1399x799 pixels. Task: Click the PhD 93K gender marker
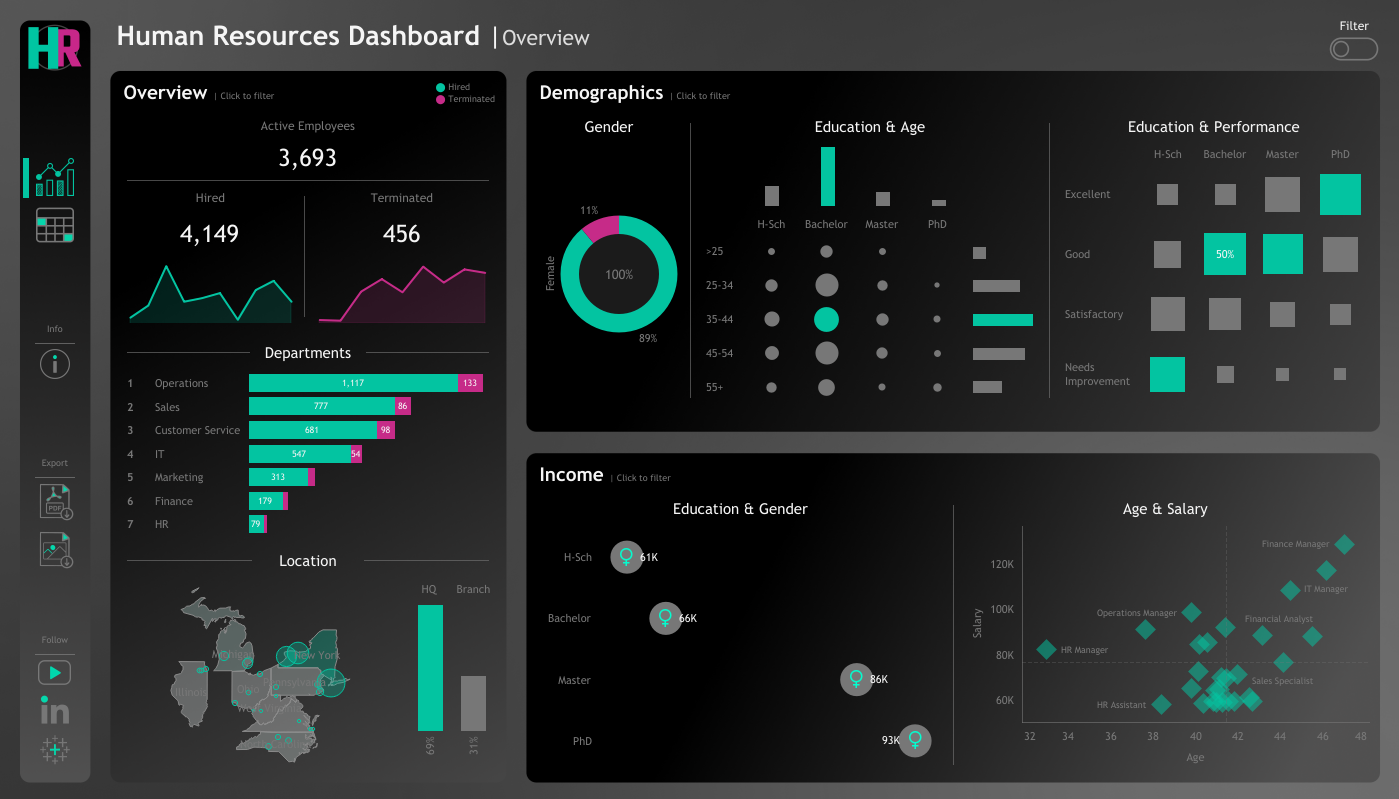[x=914, y=741]
